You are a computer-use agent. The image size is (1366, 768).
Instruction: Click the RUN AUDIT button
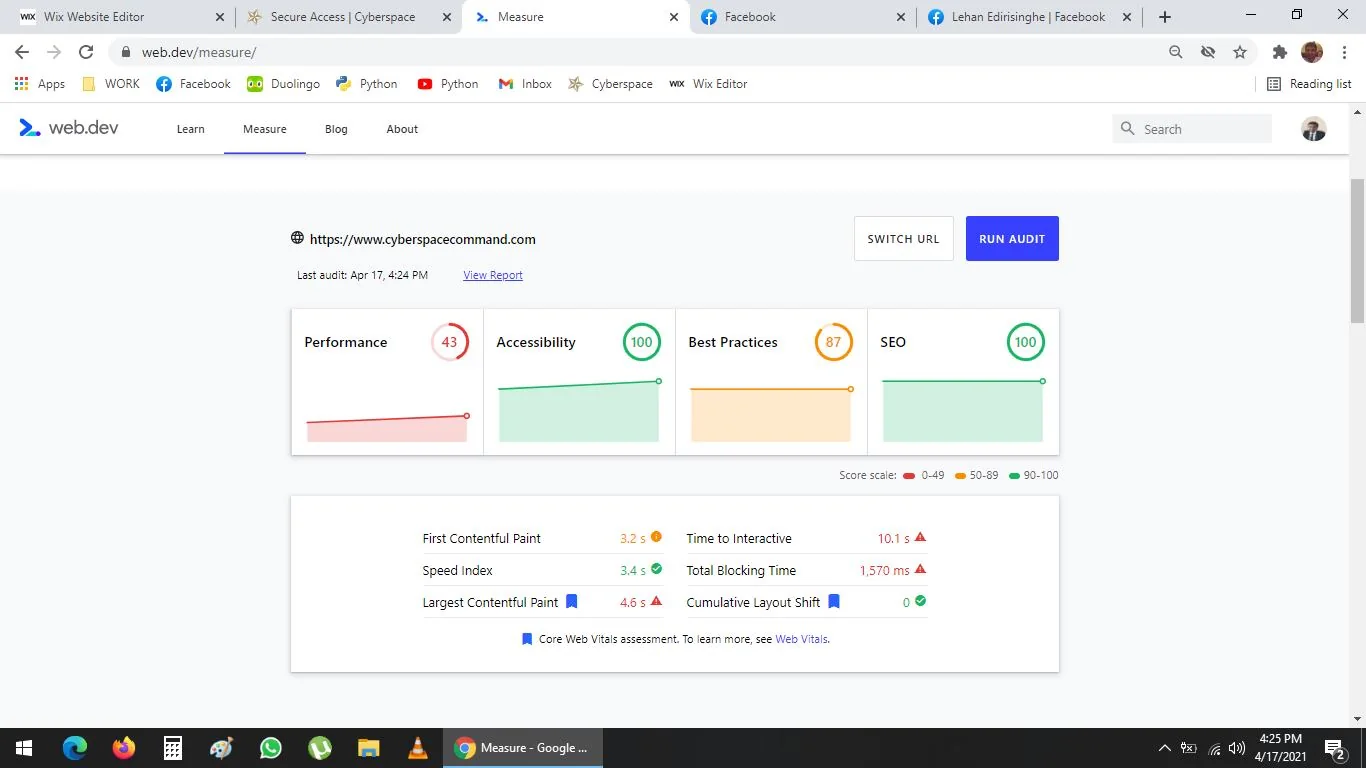point(1012,239)
